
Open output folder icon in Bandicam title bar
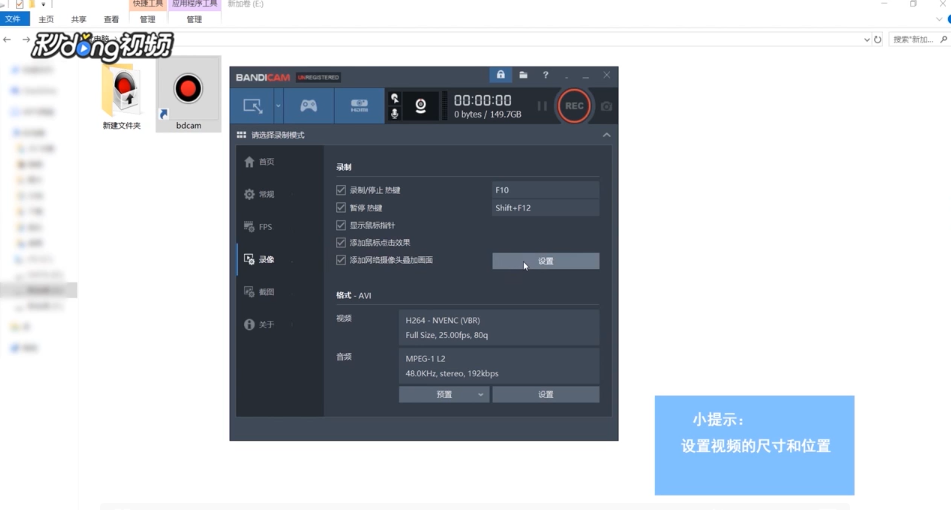click(x=523, y=75)
